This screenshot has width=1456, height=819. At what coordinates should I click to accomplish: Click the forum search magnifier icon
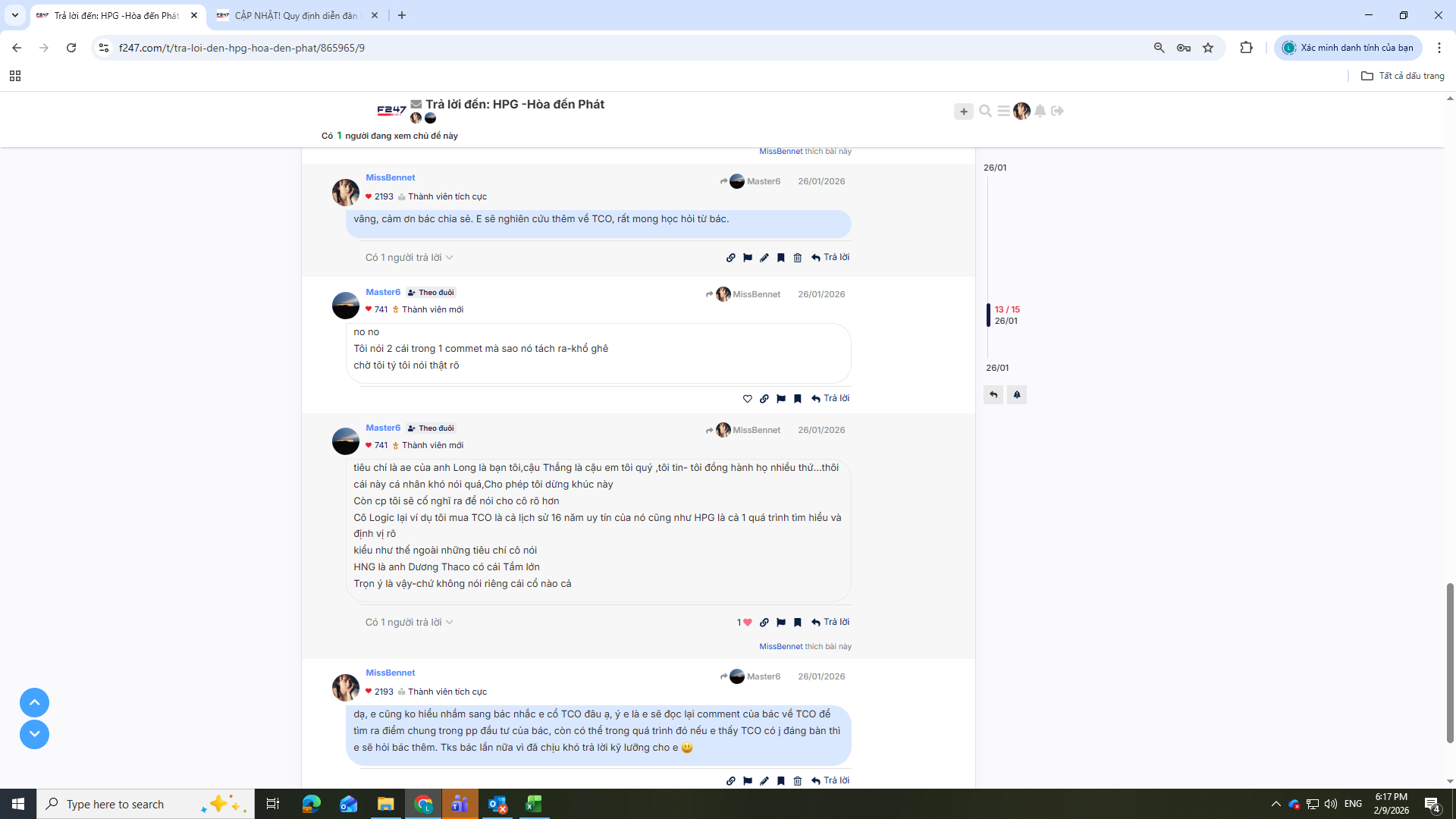pos(985,111)
